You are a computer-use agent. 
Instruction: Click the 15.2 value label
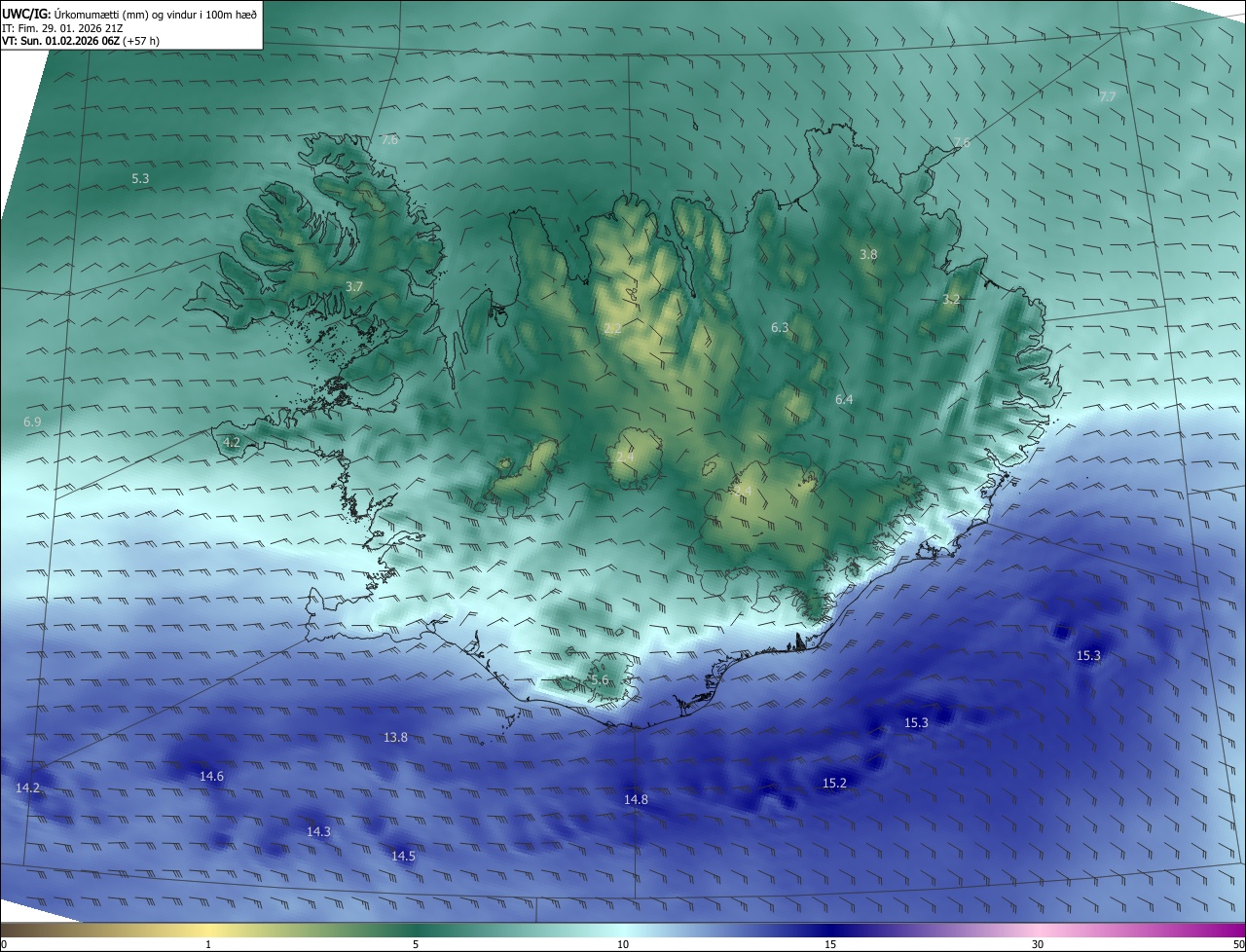[834, 784]
